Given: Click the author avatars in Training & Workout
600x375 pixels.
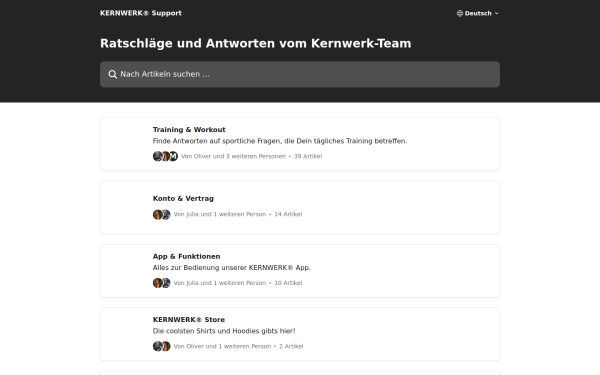Looking at the screenshot, I should (165, 156).
